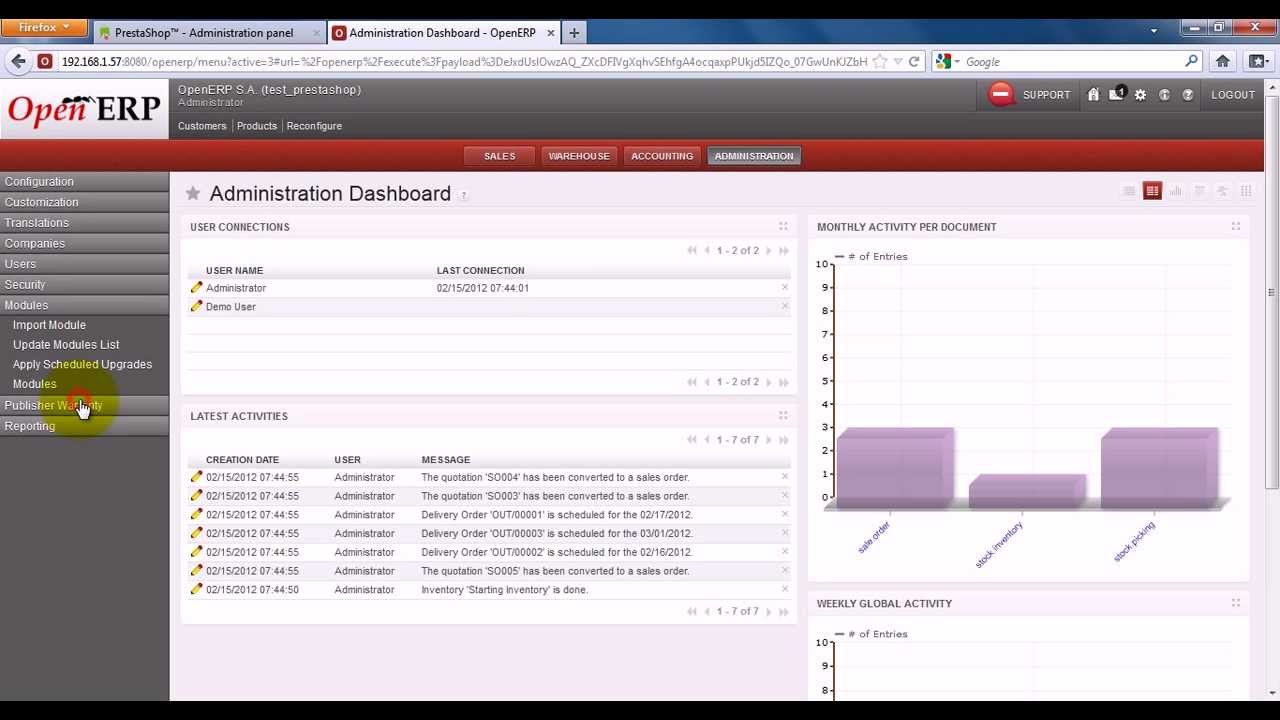Click the Google search input field
Viewport: 1280px width, 720px height.
click(1073, 62)
